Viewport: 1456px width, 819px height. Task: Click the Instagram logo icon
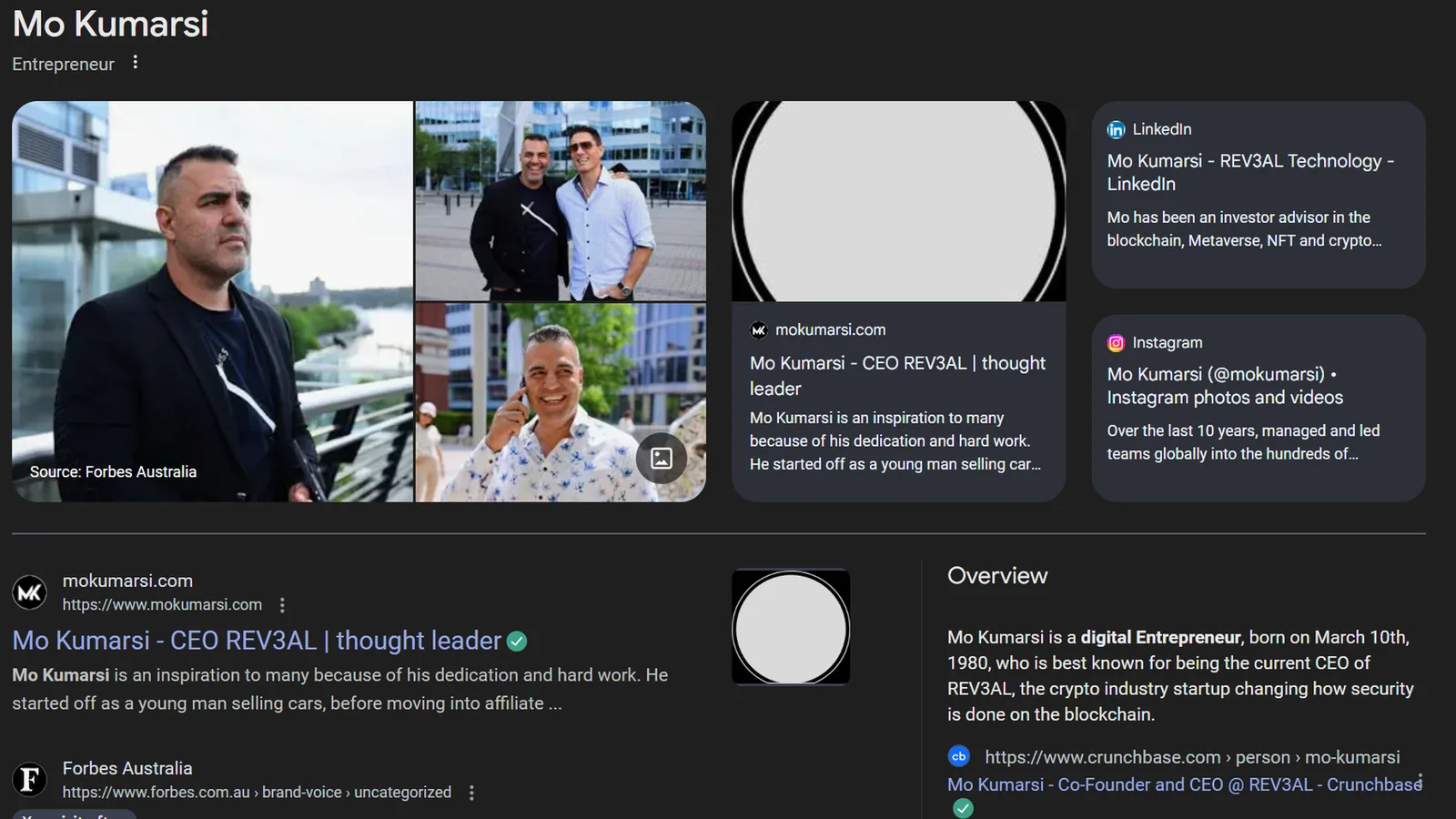(x=1116, y=343)
